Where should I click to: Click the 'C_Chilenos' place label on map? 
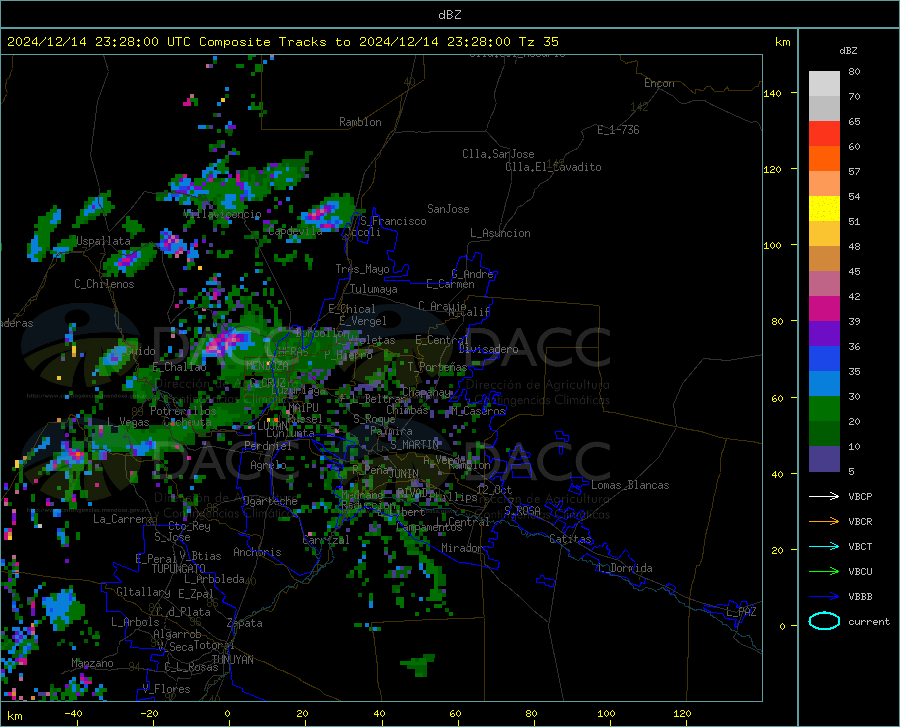click(x=104, y=284)
